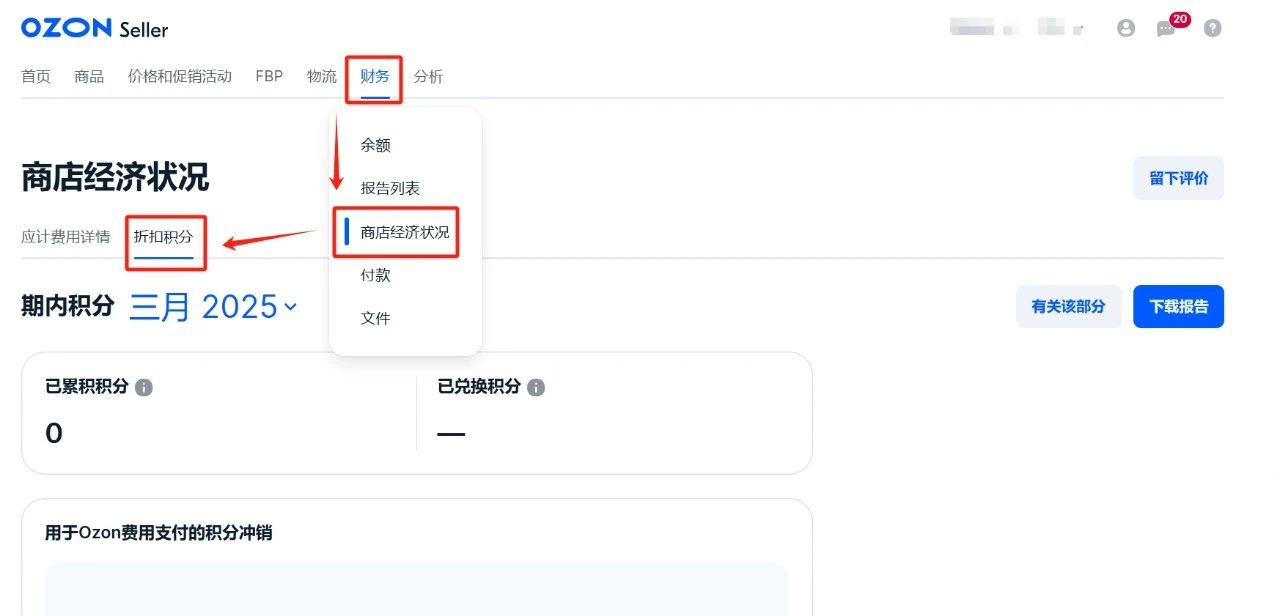Click the 留下评价 button

pyautogui.click(x=1178, y=178)
